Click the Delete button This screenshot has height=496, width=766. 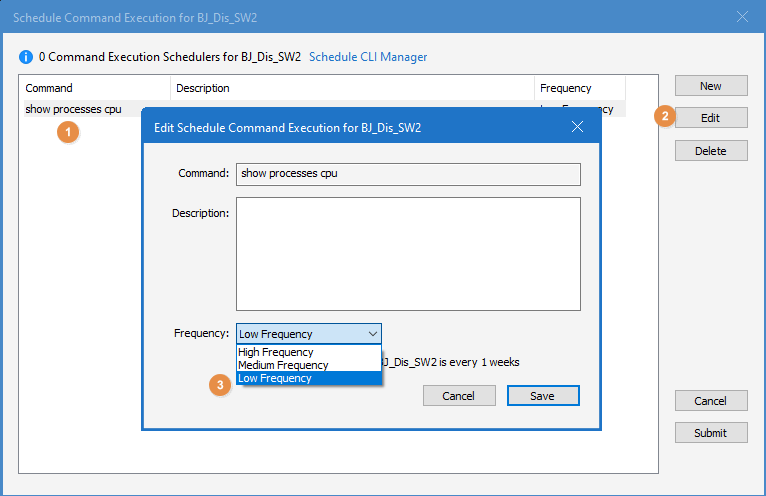(x=710, y=151)
